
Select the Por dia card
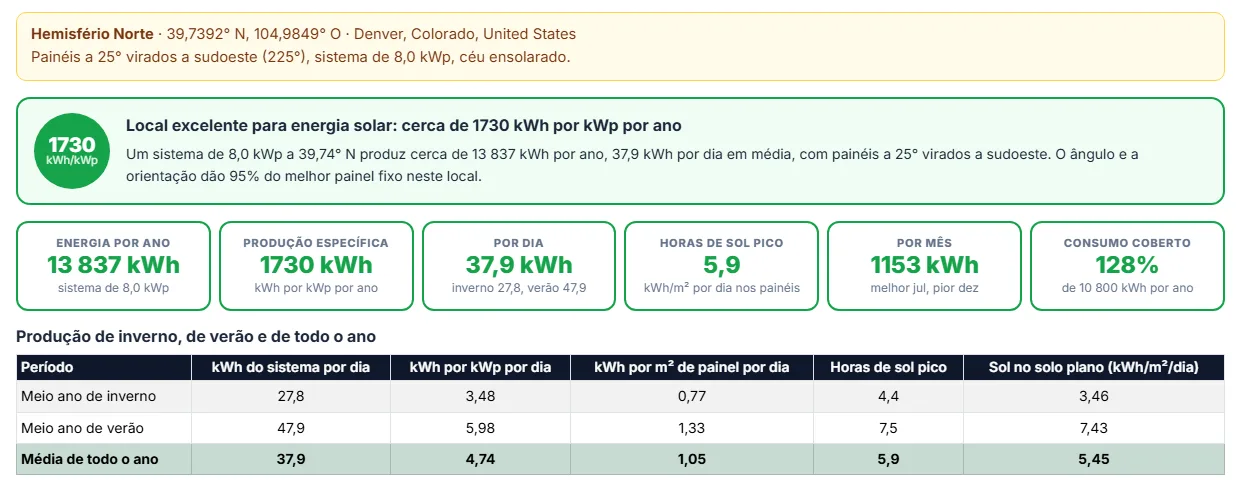(x=519, y=266)
